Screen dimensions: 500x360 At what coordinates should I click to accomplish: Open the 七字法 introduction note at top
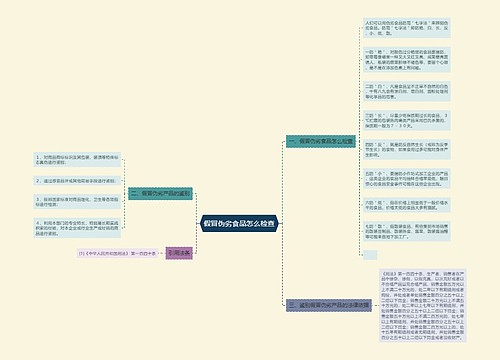(x=407, y=28)
